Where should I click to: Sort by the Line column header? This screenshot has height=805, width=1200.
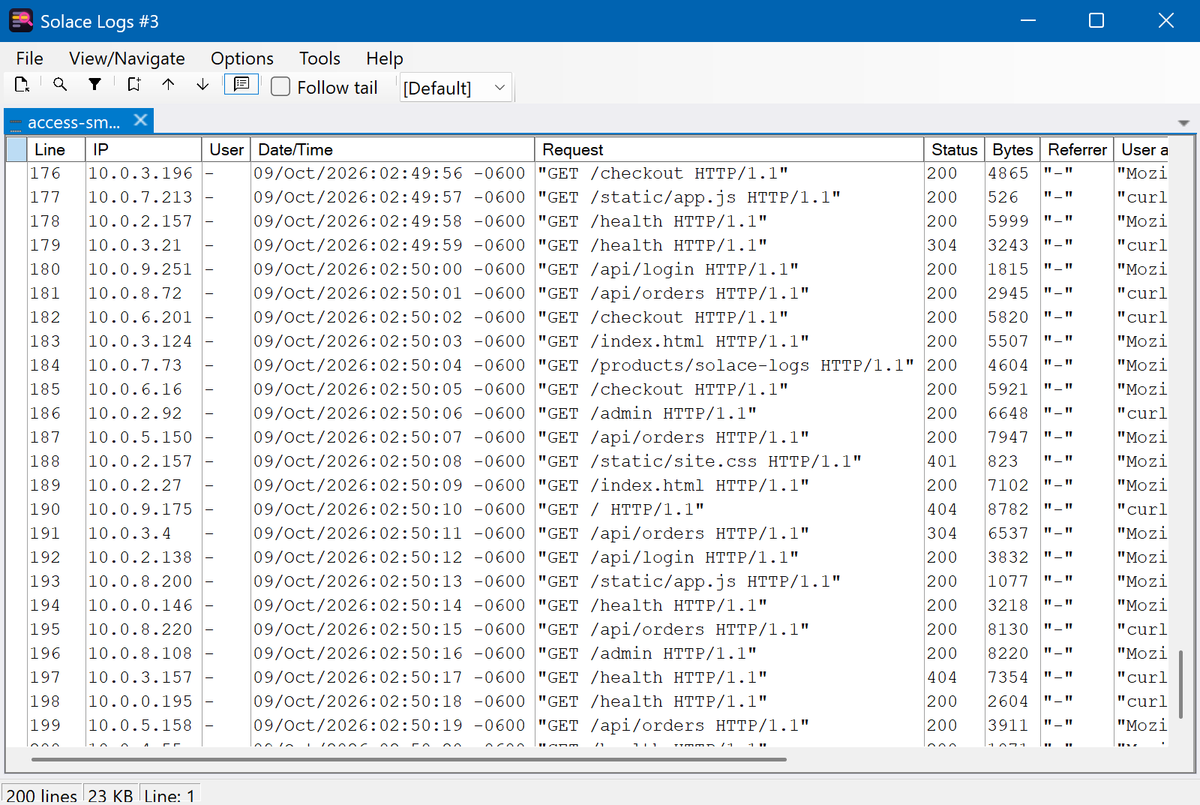pyautogui.click(x=57, y=149)
